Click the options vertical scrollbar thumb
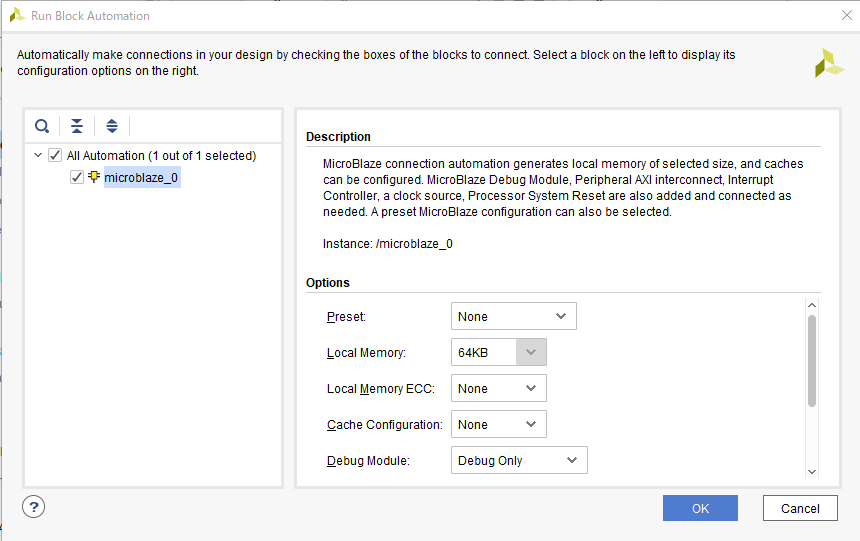This screenshot has width=860, height=541. click(x=812, y=361)
